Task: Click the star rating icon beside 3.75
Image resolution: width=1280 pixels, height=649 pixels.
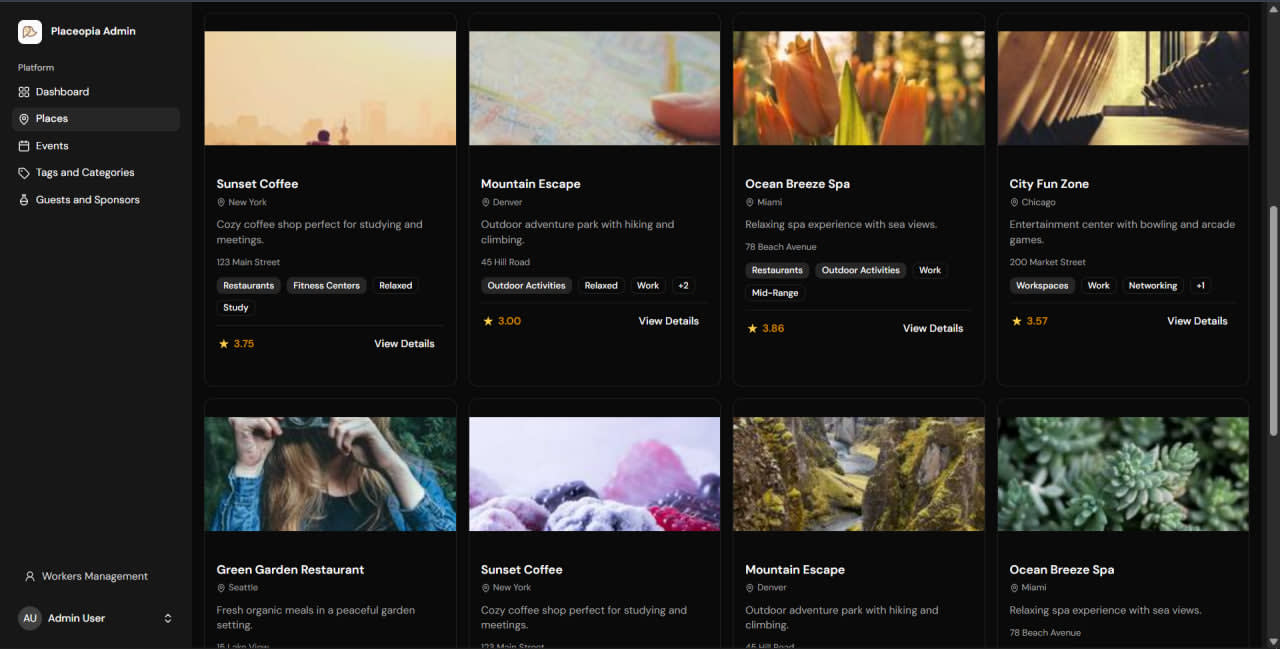Action: [x=224, y=344]
